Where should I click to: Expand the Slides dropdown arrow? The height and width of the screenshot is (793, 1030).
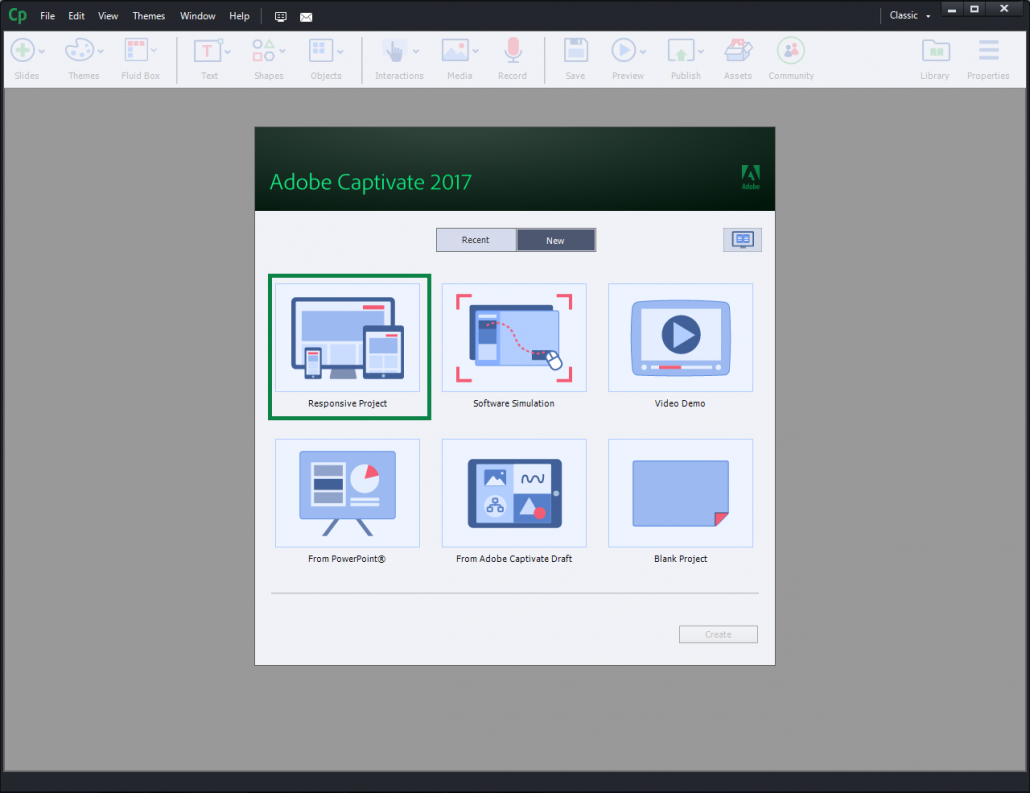coord(42,51)
